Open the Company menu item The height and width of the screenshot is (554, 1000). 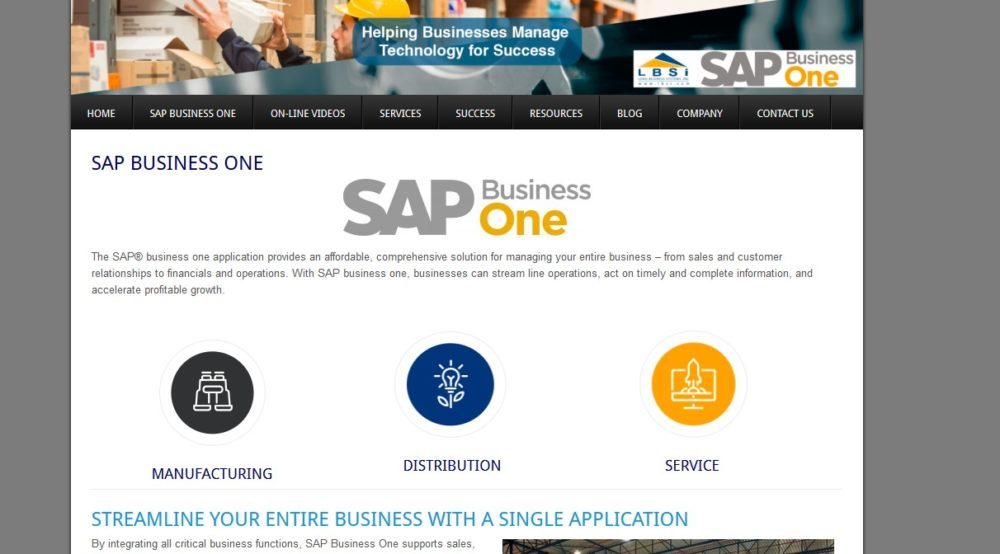coord(699,113)
